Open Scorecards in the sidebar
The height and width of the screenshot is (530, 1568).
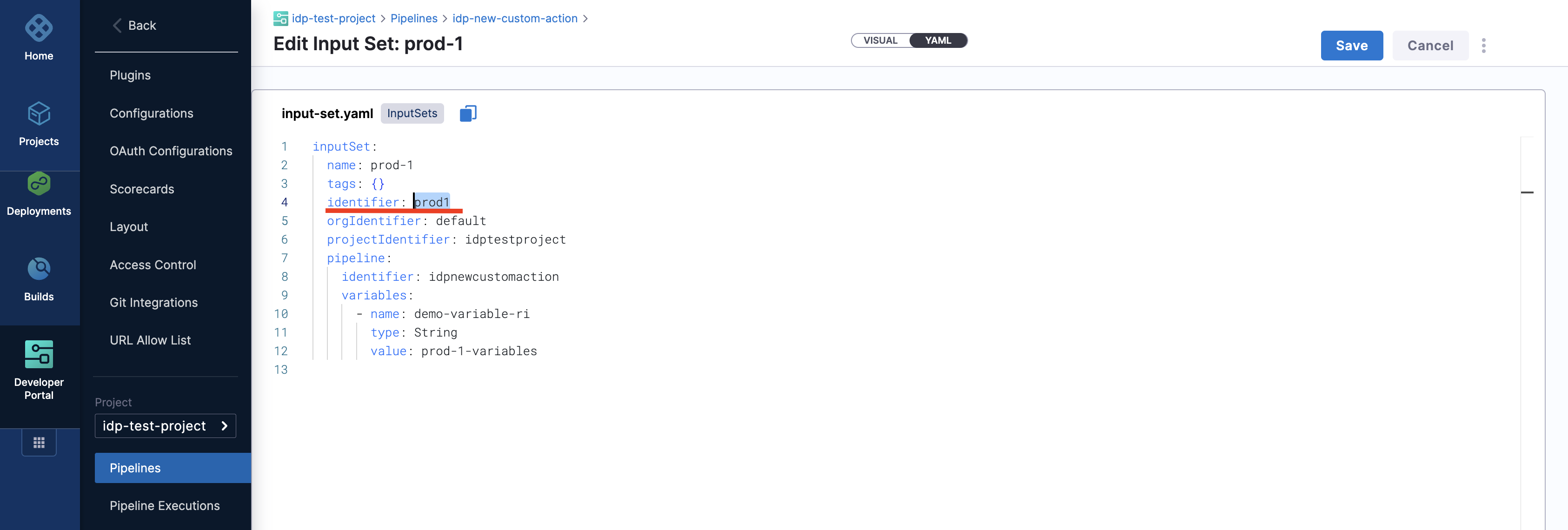tap(142, 189)
